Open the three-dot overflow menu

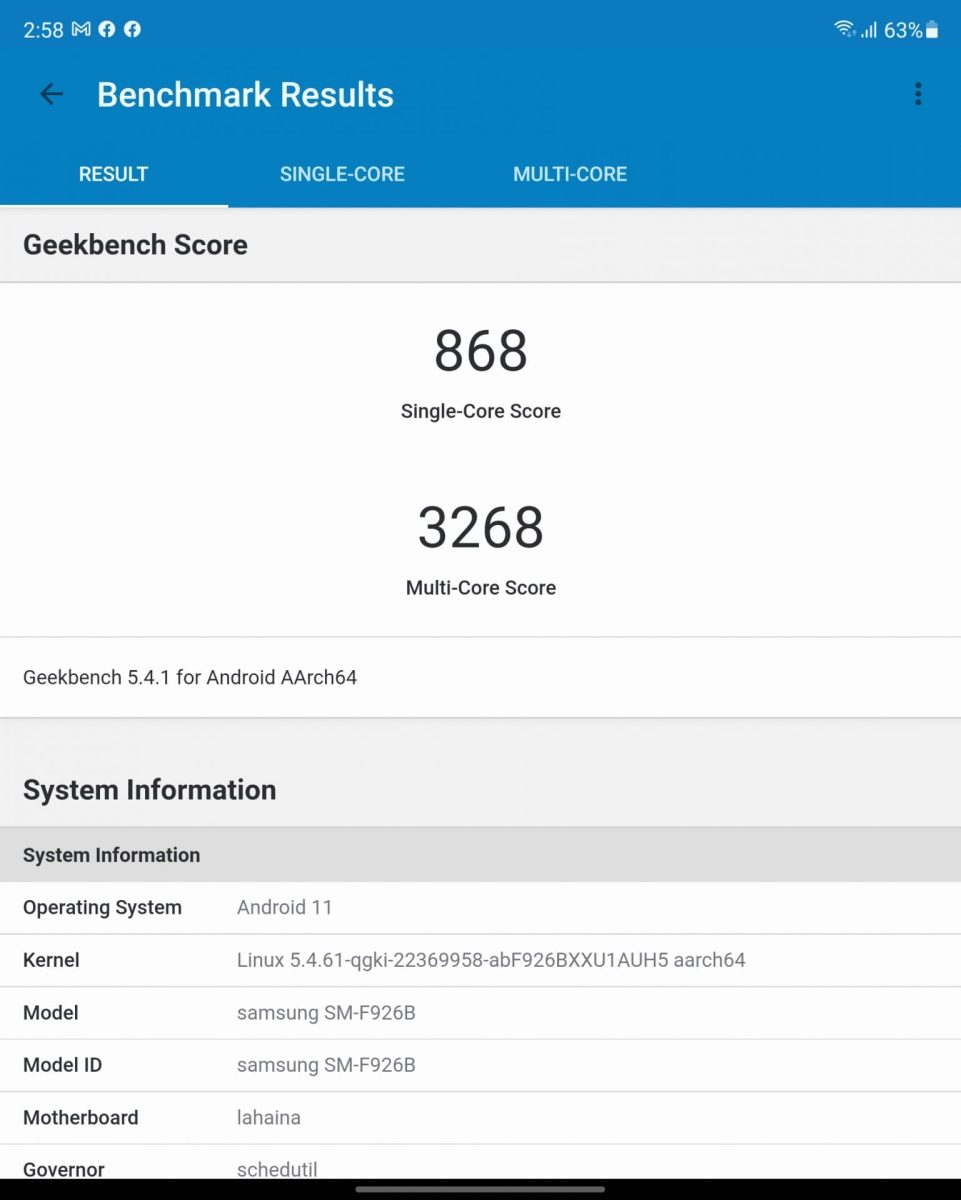pyautogui.click(x=918, y=94)
